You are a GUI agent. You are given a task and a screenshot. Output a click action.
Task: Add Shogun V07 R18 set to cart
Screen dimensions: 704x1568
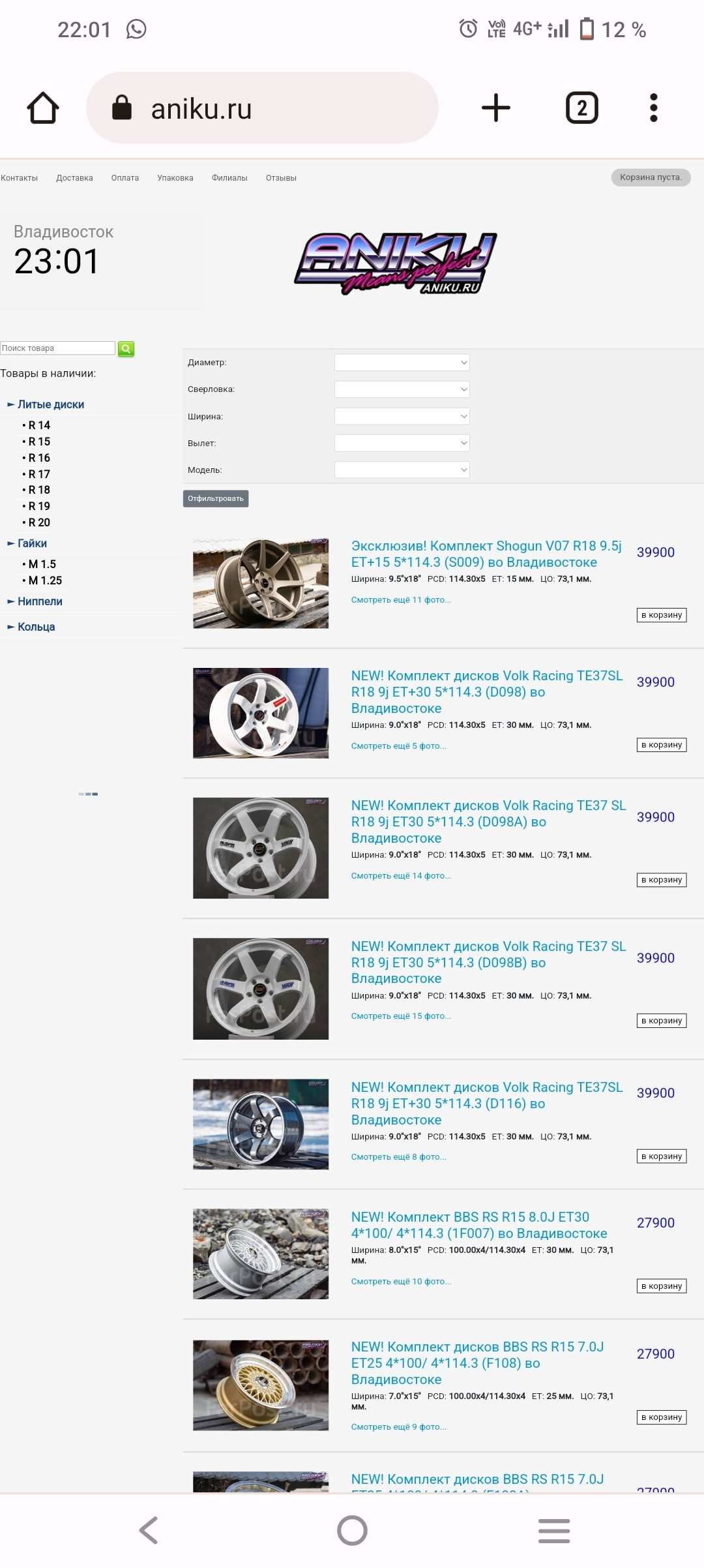(x=662, y=615)
